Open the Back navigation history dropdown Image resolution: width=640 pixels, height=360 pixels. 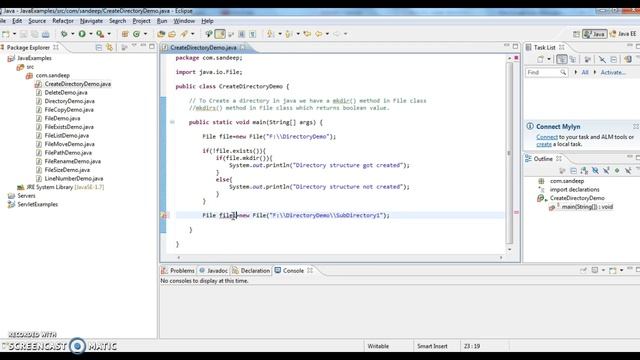coord(327,34)
